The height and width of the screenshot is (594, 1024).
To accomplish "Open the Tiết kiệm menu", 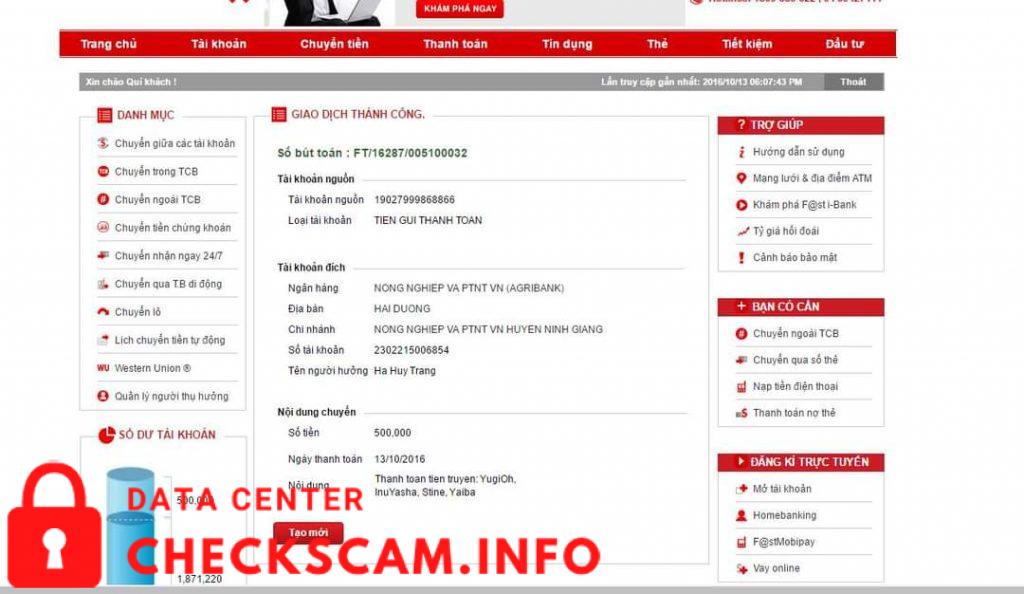I will (x=747, y=44).
